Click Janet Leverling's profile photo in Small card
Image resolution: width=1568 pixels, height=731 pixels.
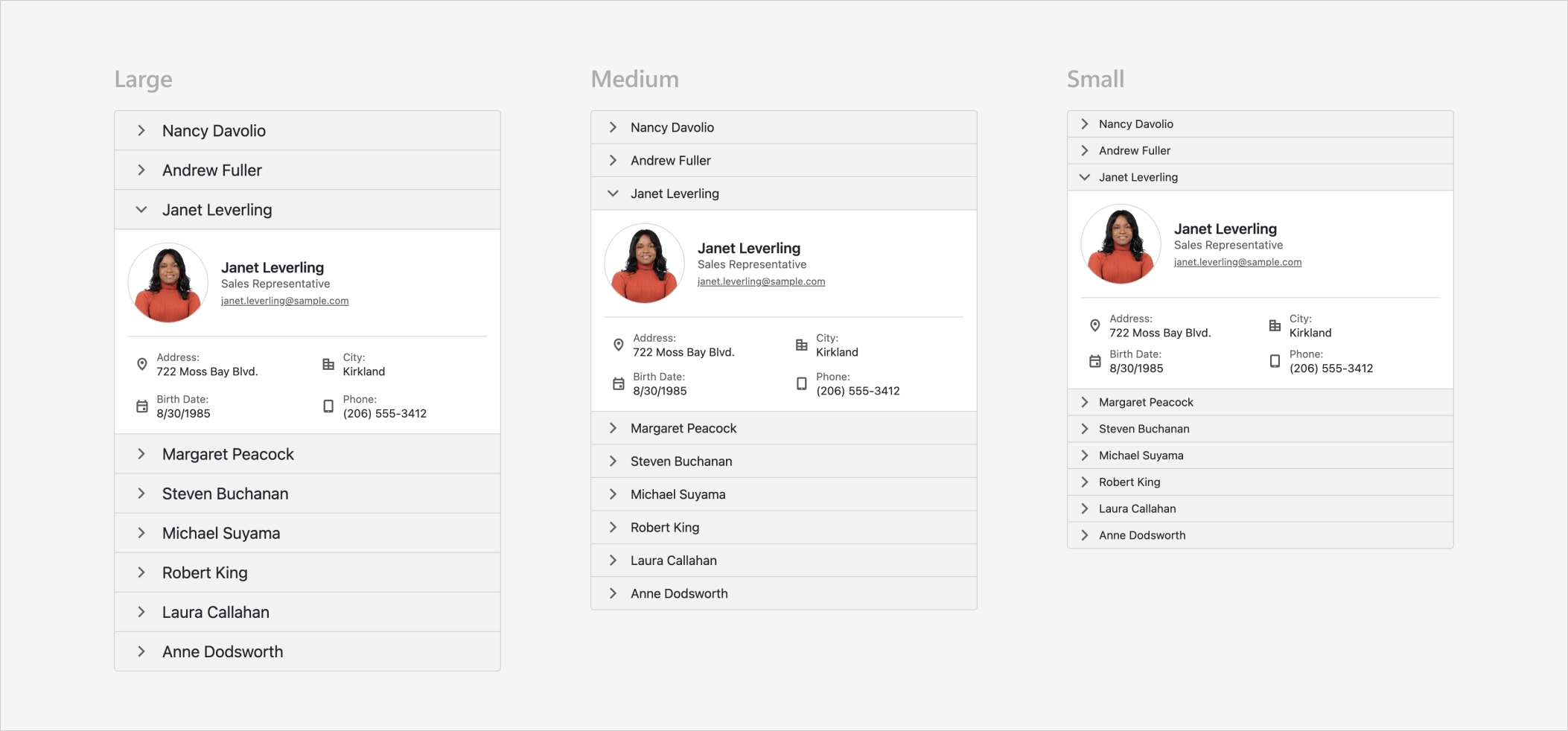pyautogui.click(x=1120, y=243)
